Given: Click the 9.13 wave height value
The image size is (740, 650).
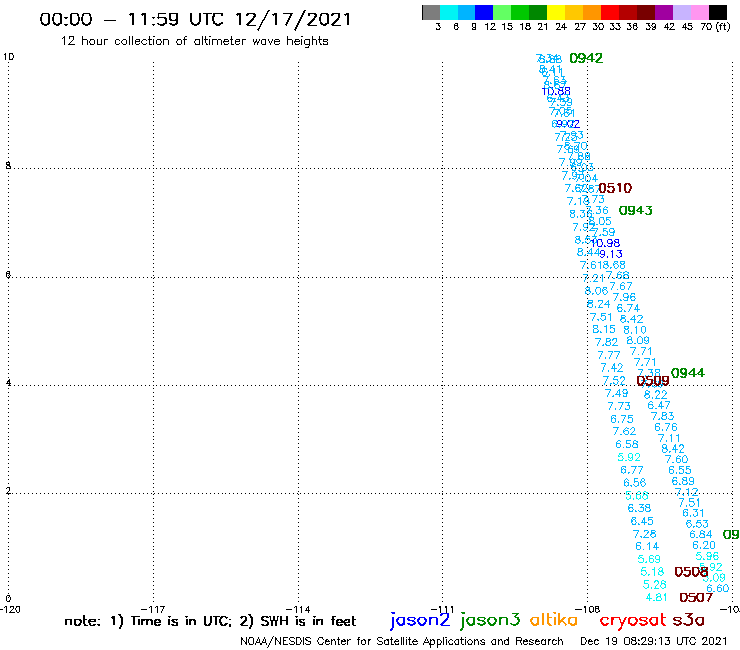Looking at the screenshot, I should point(611,254).
